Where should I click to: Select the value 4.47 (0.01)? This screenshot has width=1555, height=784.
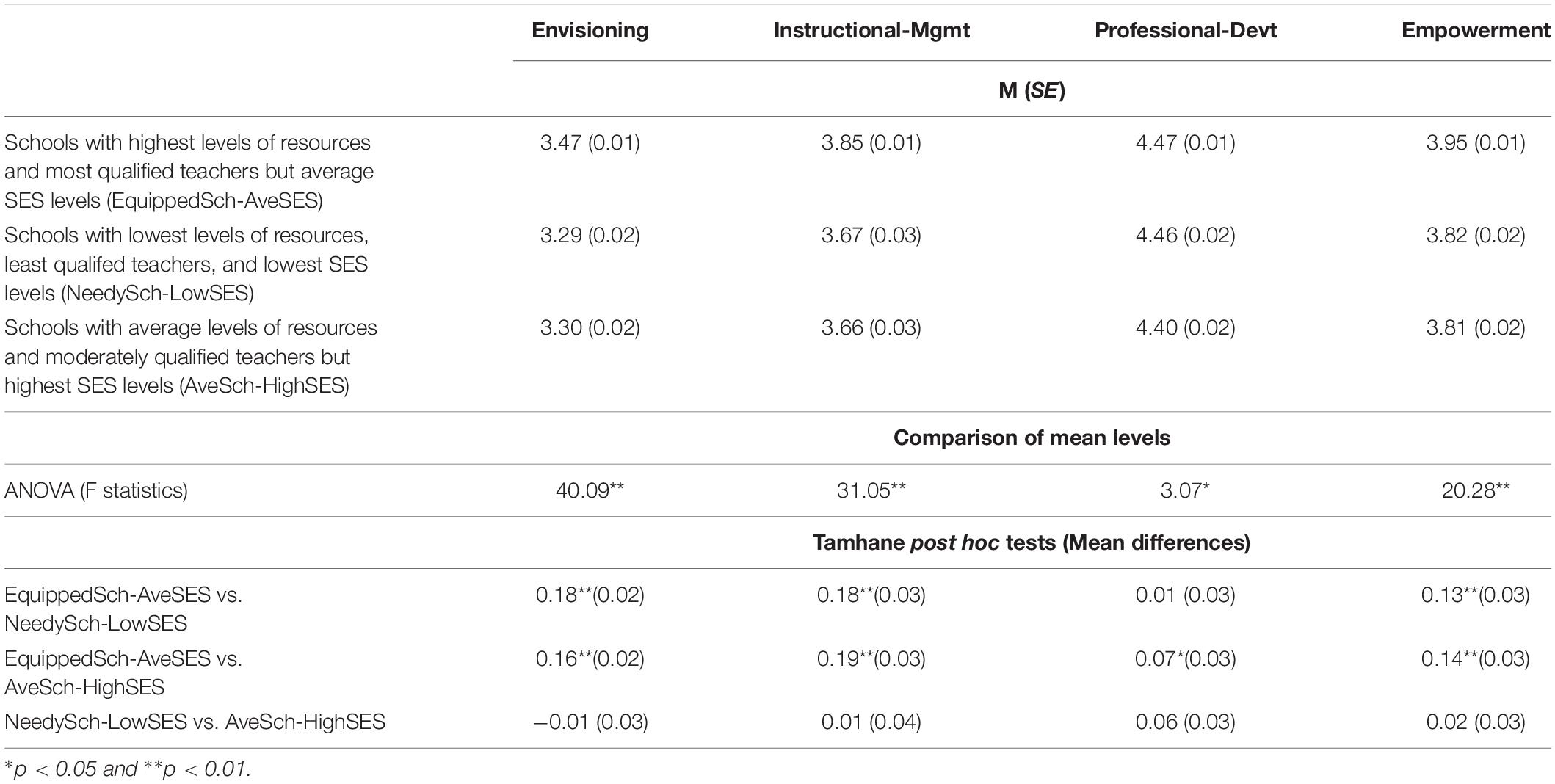click(x=1185, y=142)
